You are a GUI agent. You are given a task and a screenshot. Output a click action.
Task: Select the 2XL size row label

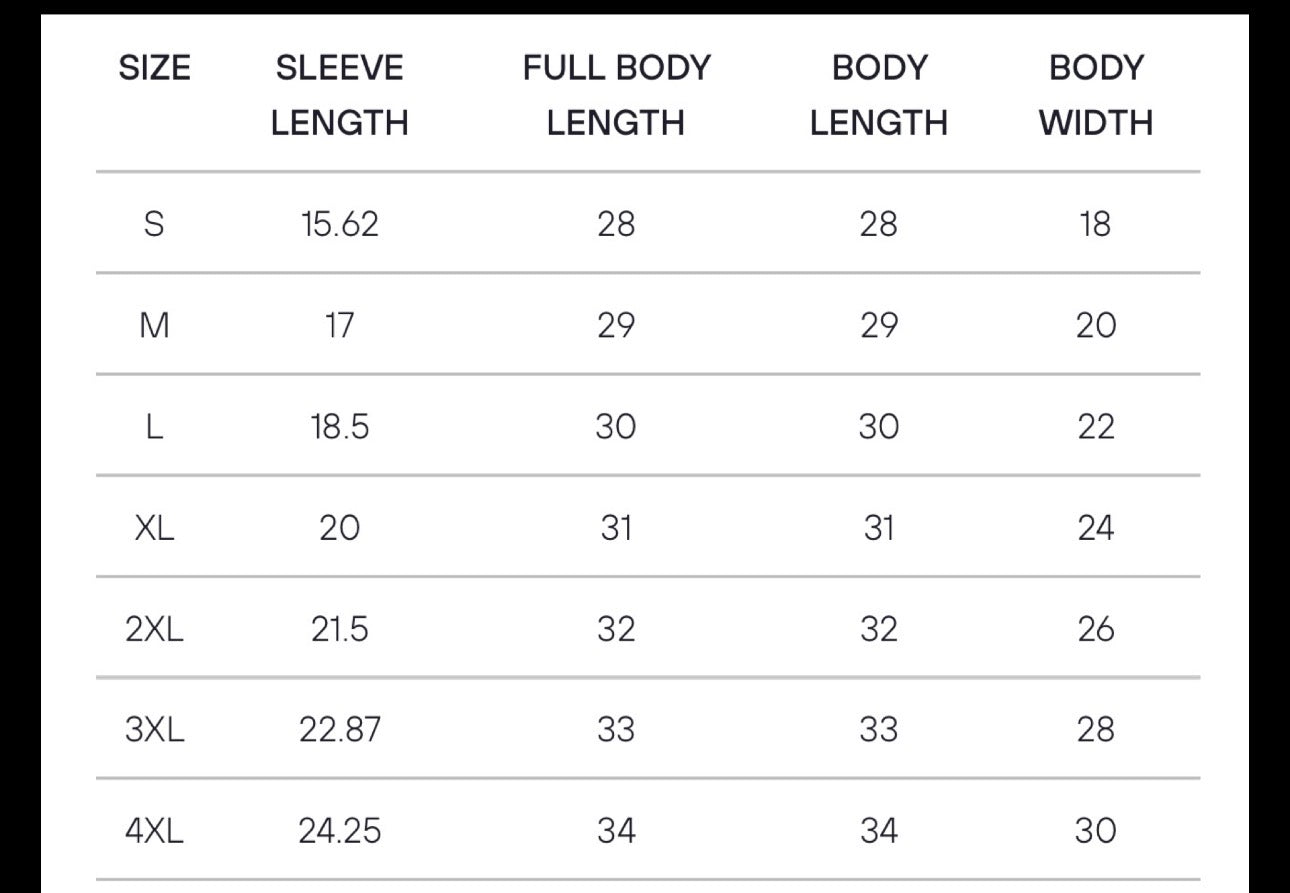154,629
